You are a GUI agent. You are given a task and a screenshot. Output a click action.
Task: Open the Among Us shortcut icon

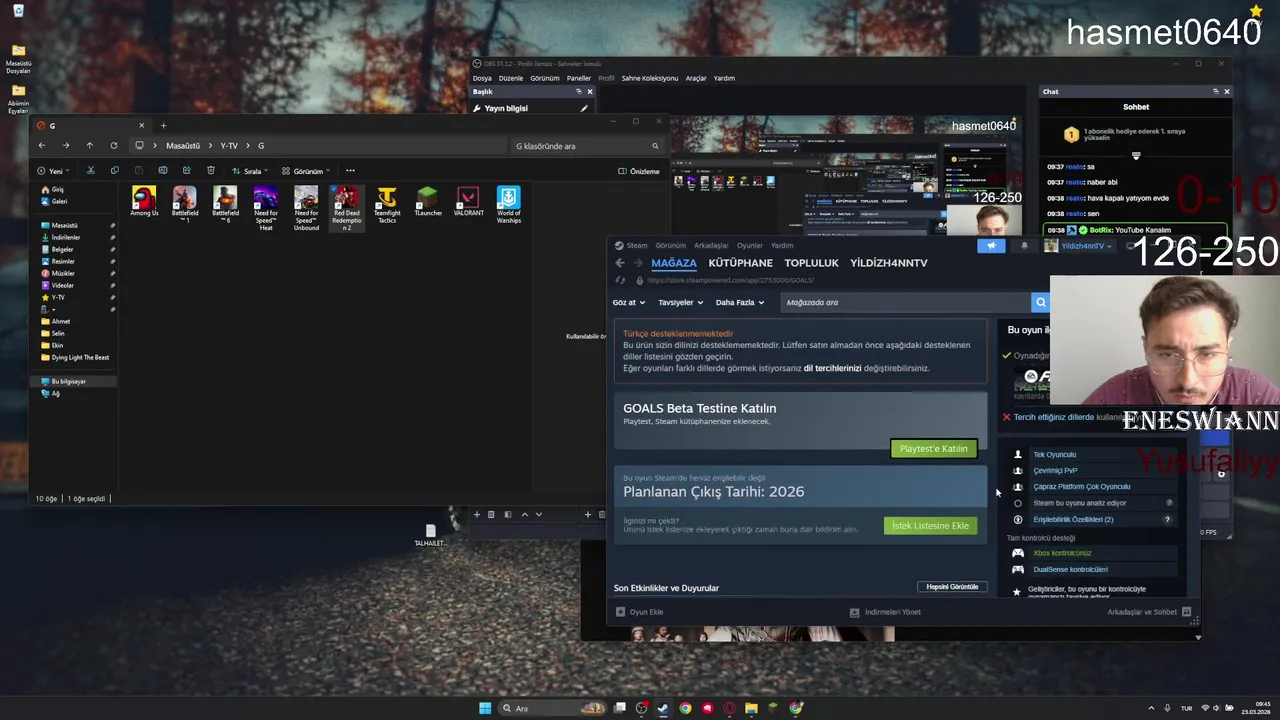[x=144, y=201]
